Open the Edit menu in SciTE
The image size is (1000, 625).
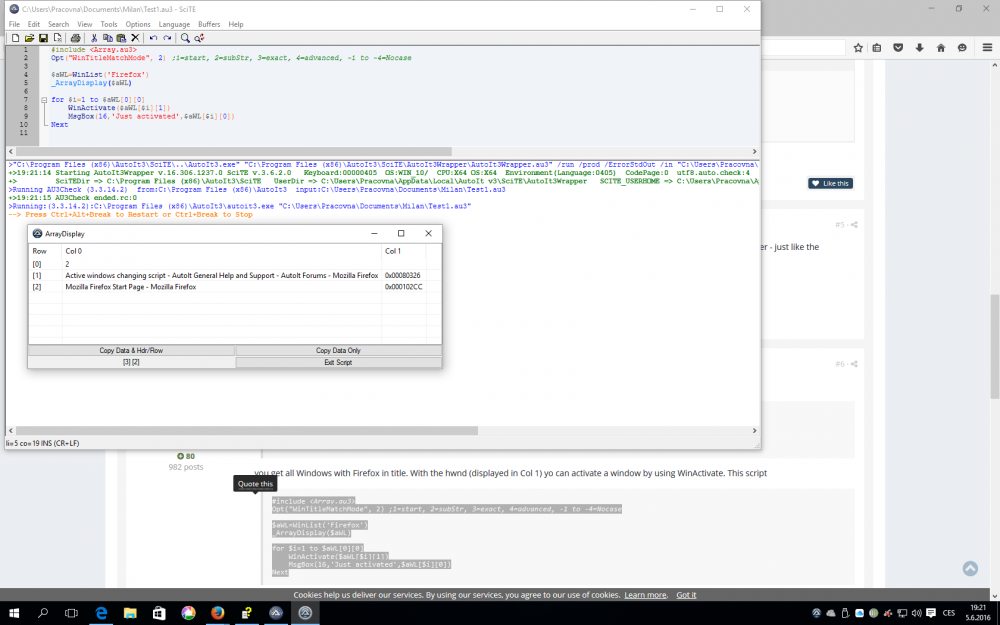[34, 24]
